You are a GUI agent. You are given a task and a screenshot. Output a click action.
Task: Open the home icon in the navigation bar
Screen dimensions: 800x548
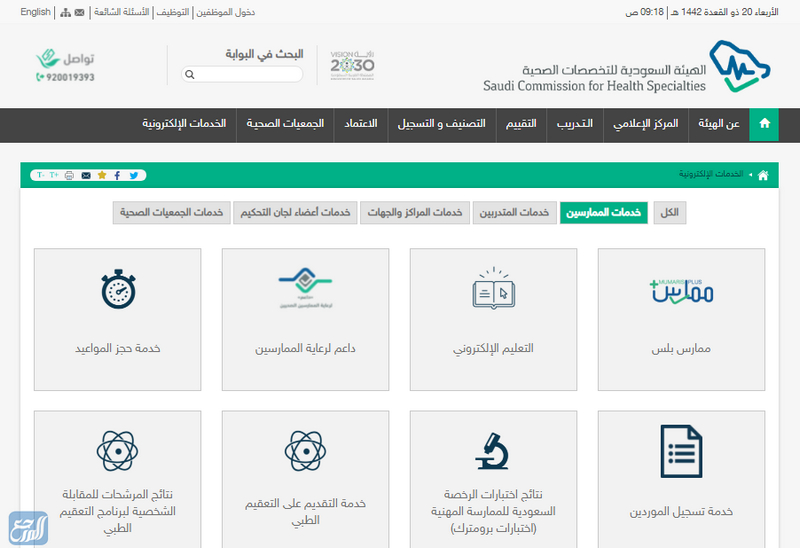click(x=764, y=123)
